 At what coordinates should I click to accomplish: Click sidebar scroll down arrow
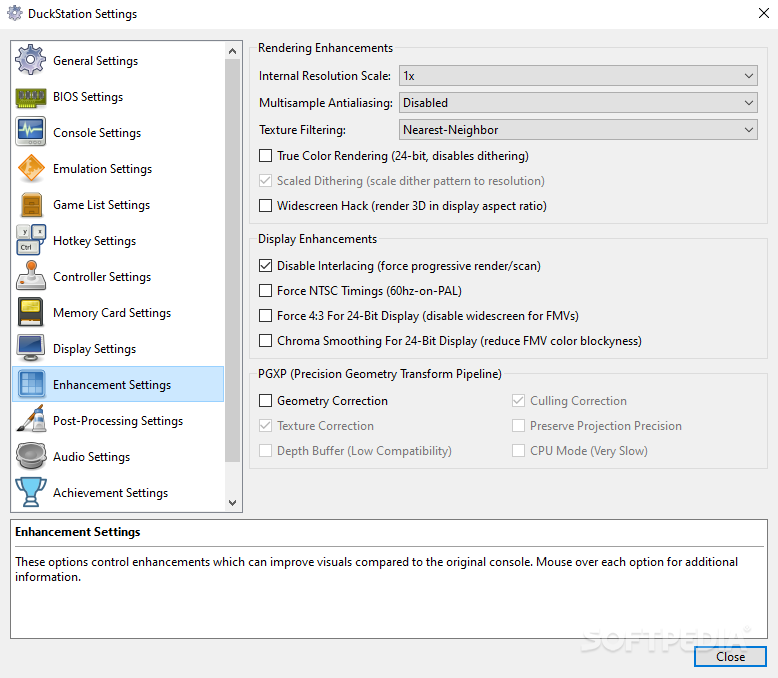pyautogui.click(x=232, y=503)
